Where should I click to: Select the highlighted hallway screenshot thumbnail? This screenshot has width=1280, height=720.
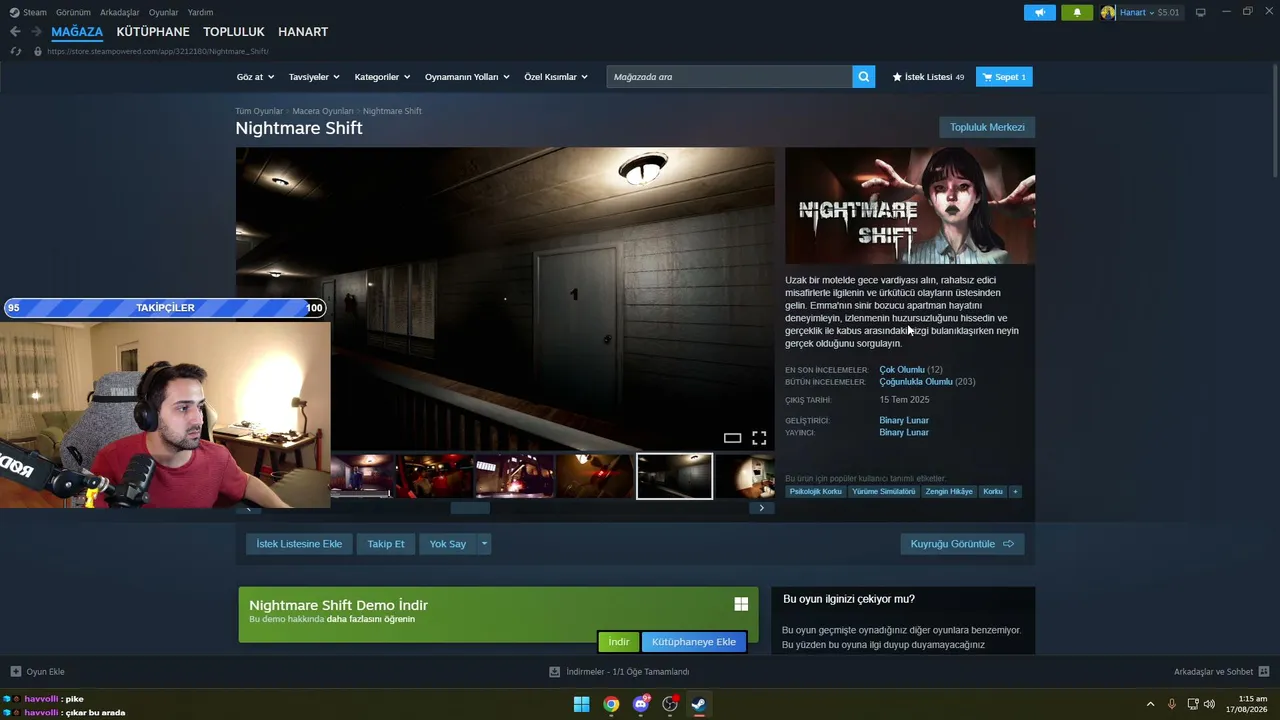pos(675,476)
